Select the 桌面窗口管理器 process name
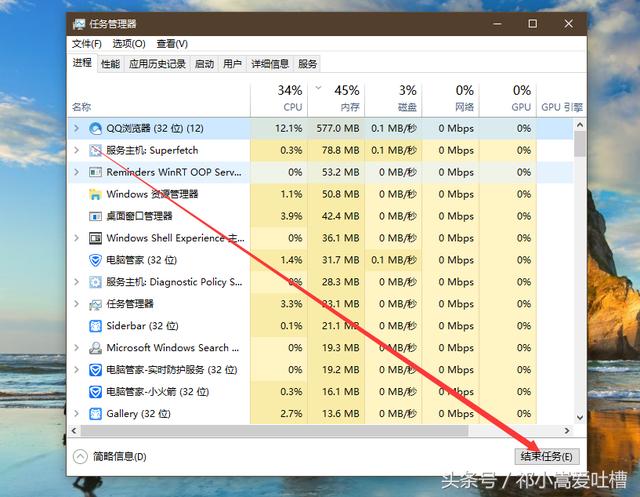 [x=139, y=216]
